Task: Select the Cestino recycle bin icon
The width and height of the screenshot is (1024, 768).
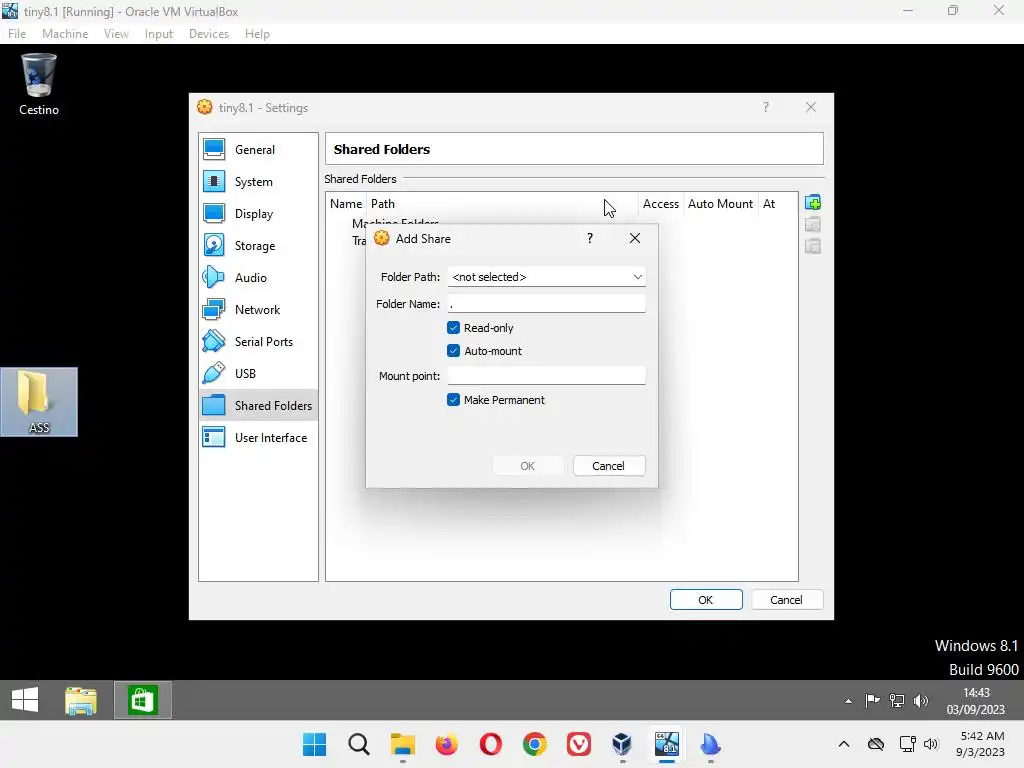Action: (39, 85)
